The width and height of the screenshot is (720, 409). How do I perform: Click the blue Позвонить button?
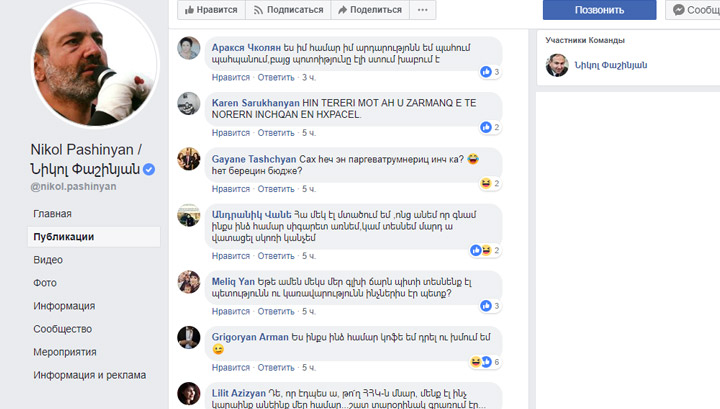599,10
